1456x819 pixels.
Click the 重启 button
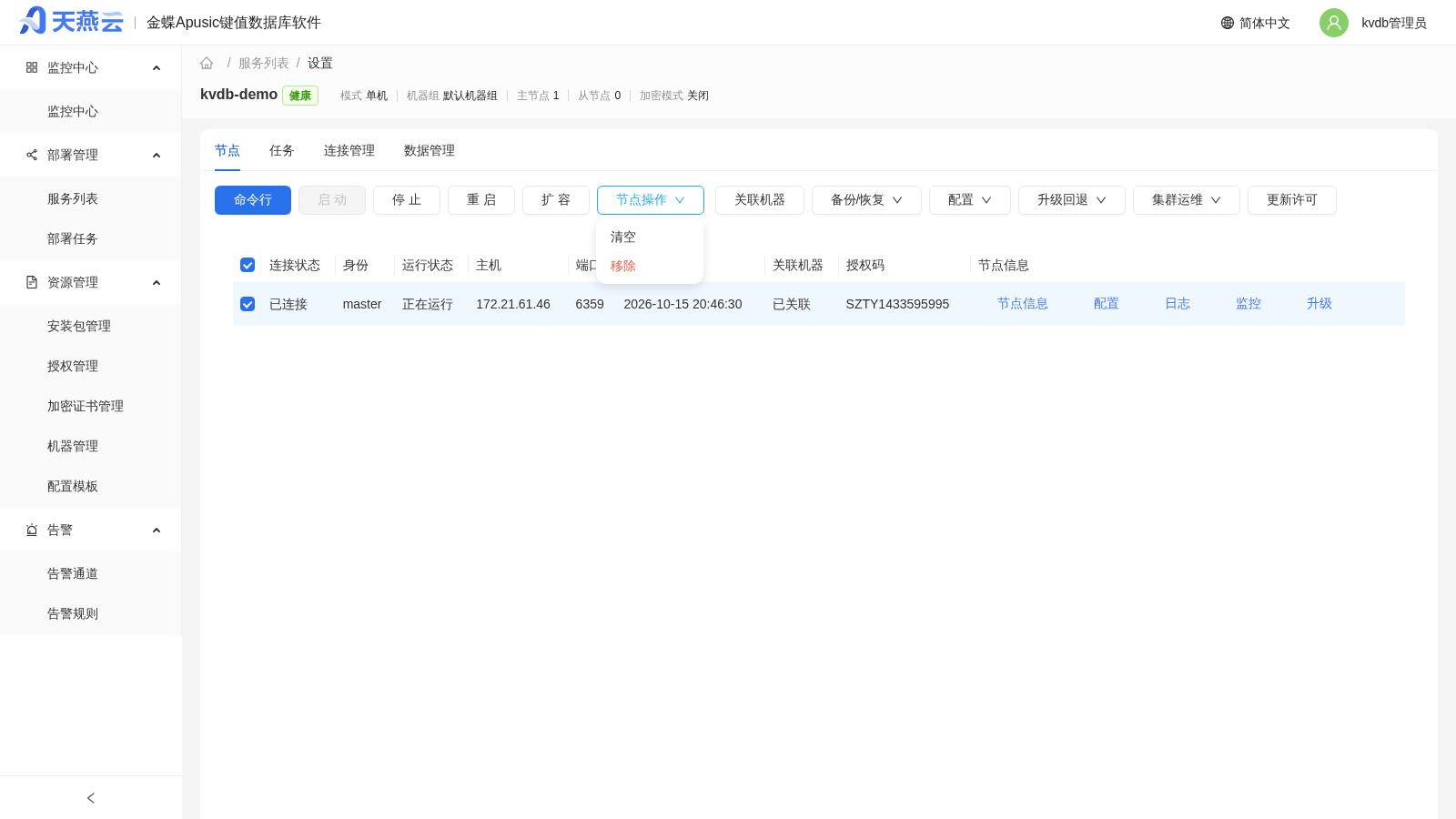(481, 200)
